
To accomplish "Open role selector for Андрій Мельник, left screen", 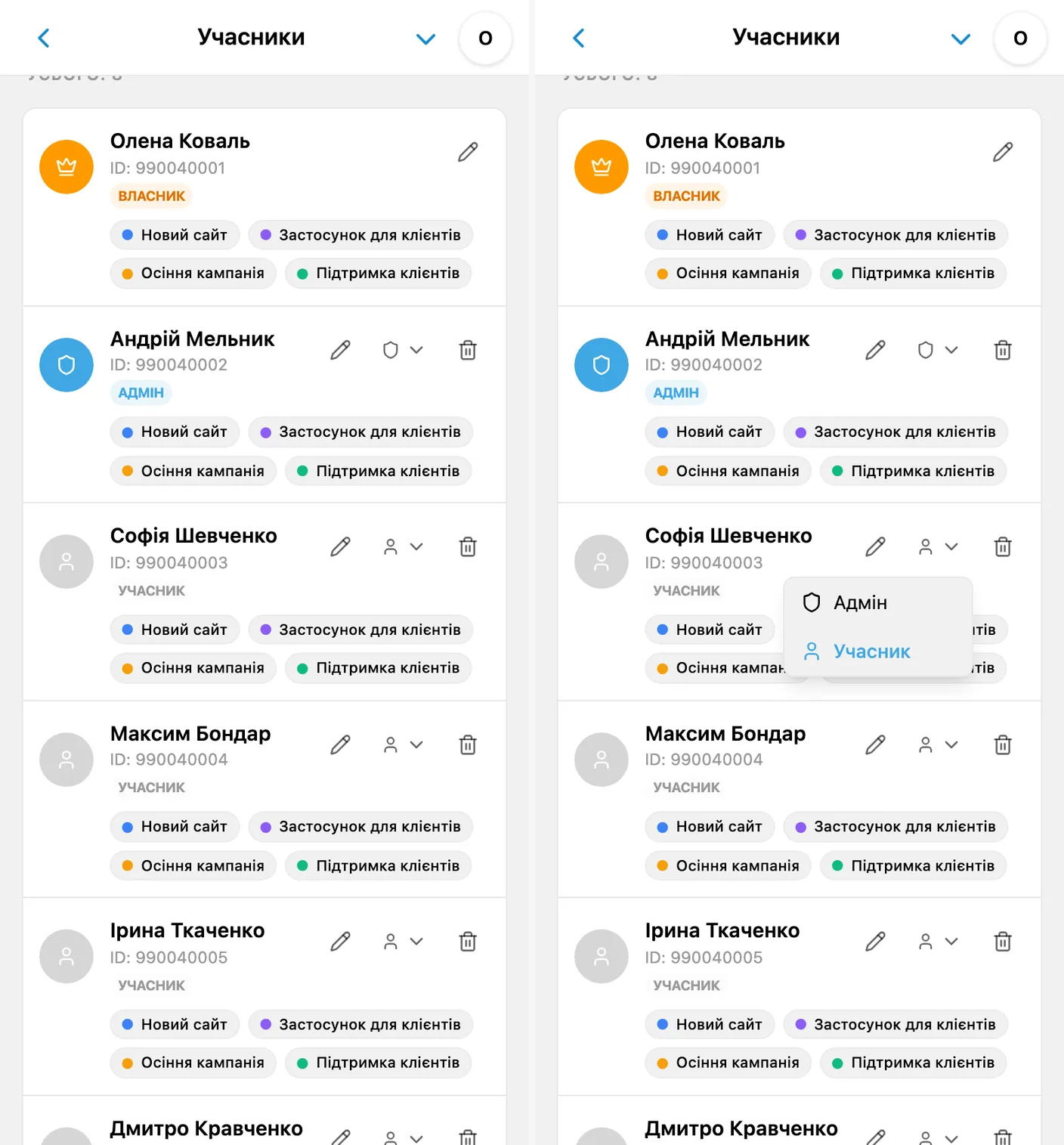I will click(x=403, y=350).
